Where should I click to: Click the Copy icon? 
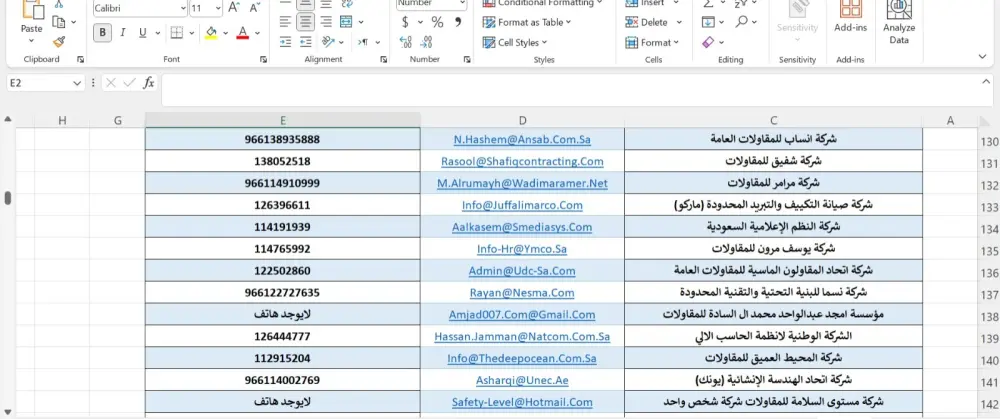pos(59,22)
